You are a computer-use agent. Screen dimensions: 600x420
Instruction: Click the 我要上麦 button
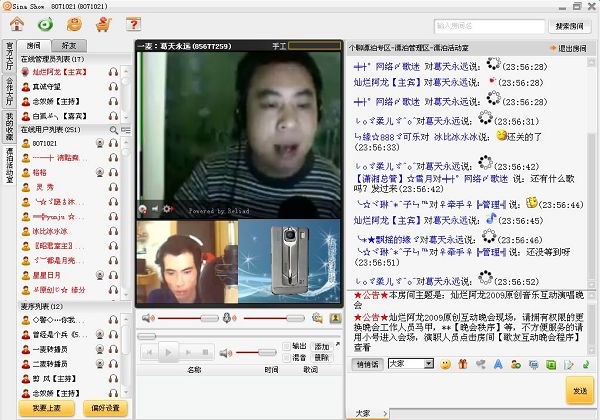tap(46, 407)
